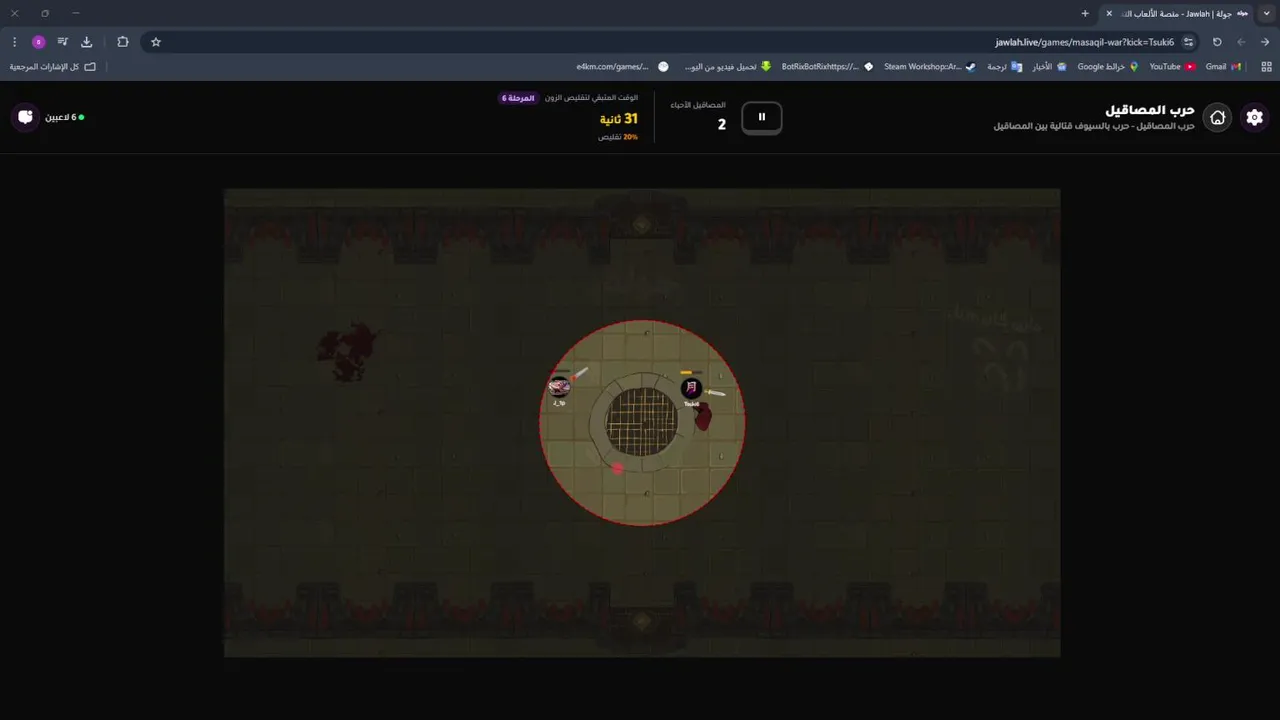Viewport: 1280px width, 720px height.
Task: Open the e4km.com/games bookmark
Action: tap(622, 66)
